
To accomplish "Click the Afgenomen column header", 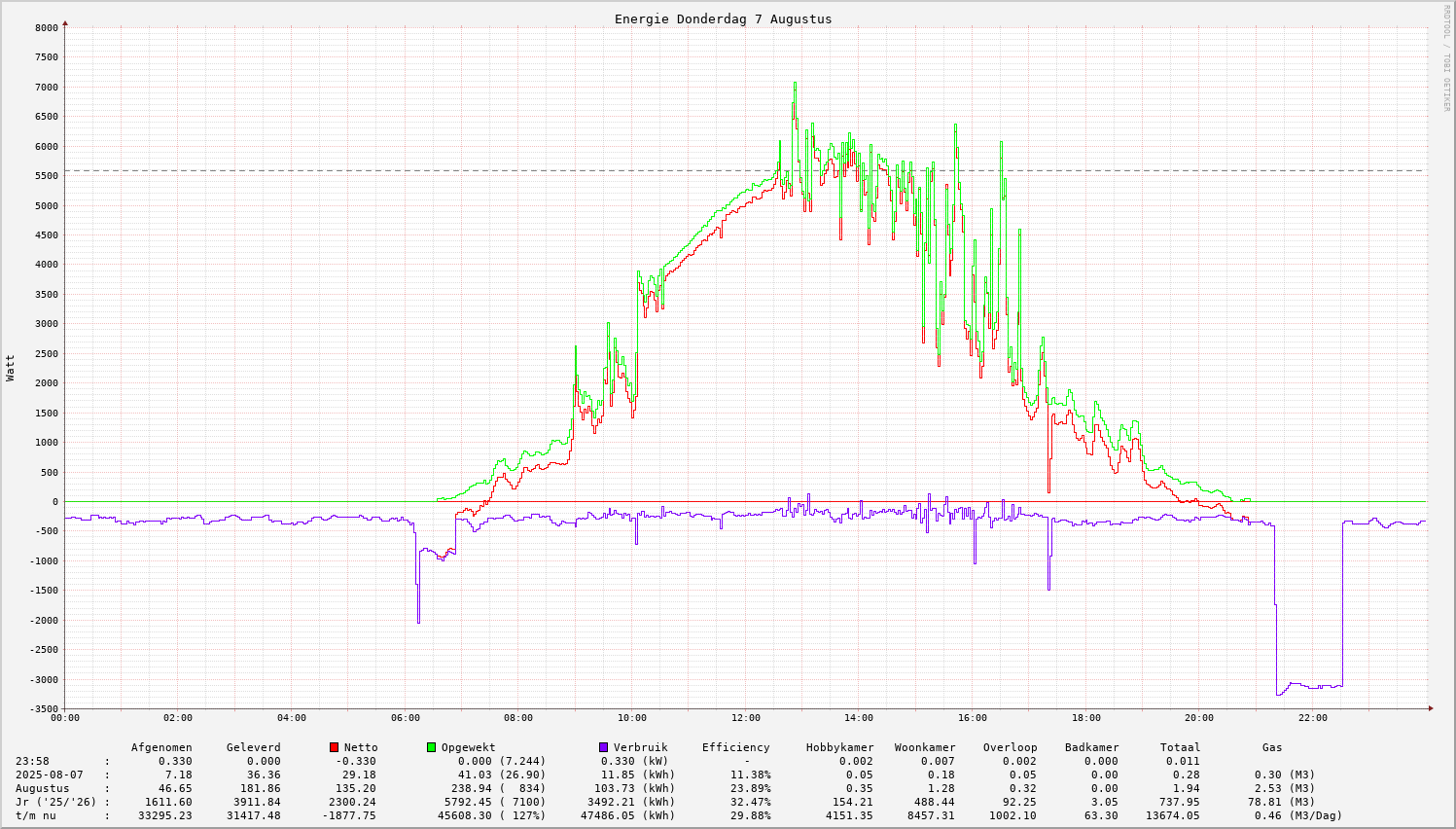I will coord(161,747).
